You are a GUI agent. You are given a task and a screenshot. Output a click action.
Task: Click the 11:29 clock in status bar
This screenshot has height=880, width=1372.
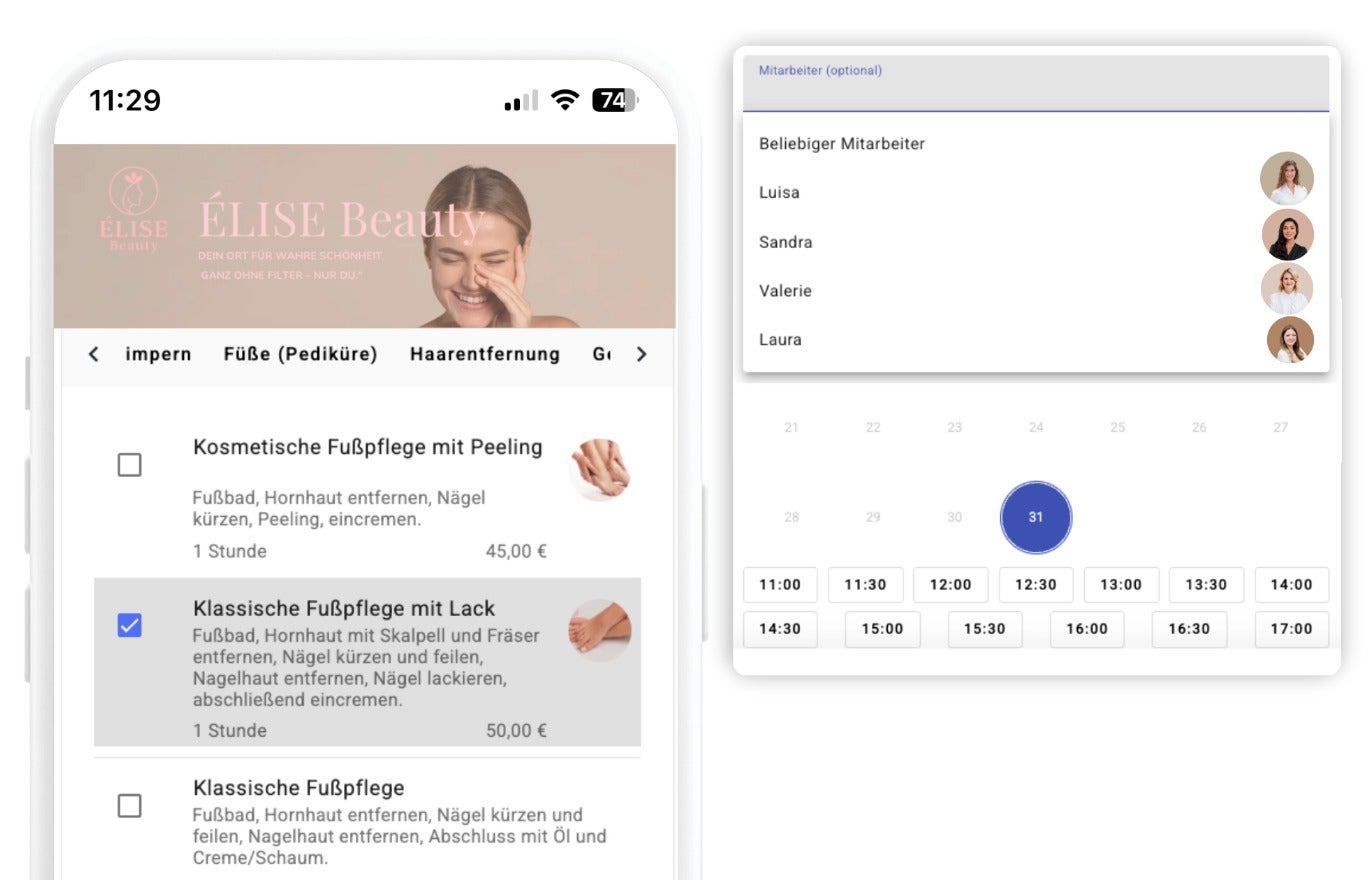point(125,100)
